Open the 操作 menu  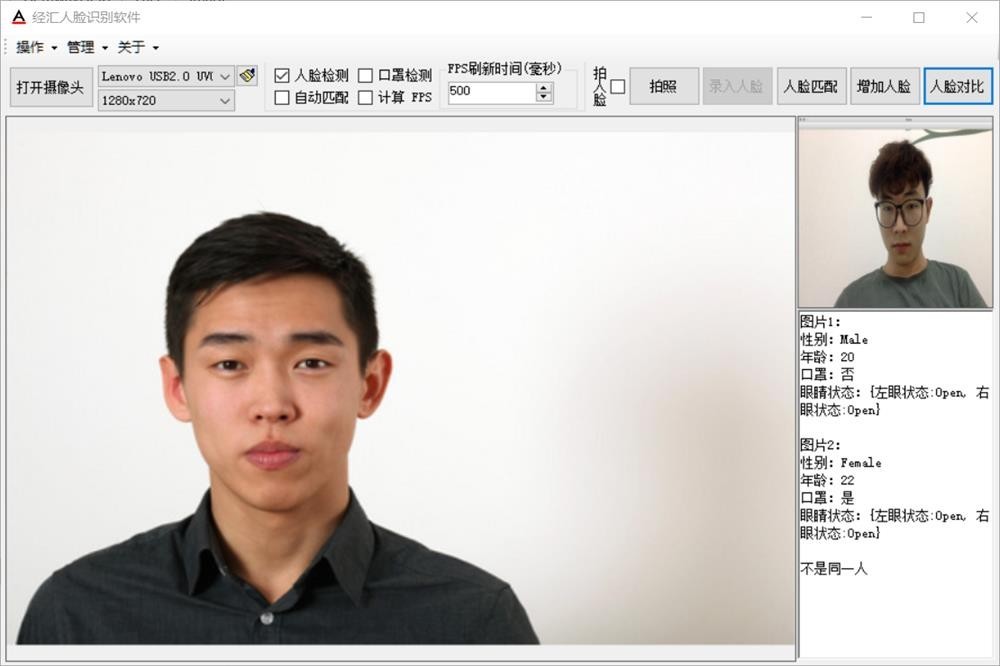coord(36,47)
